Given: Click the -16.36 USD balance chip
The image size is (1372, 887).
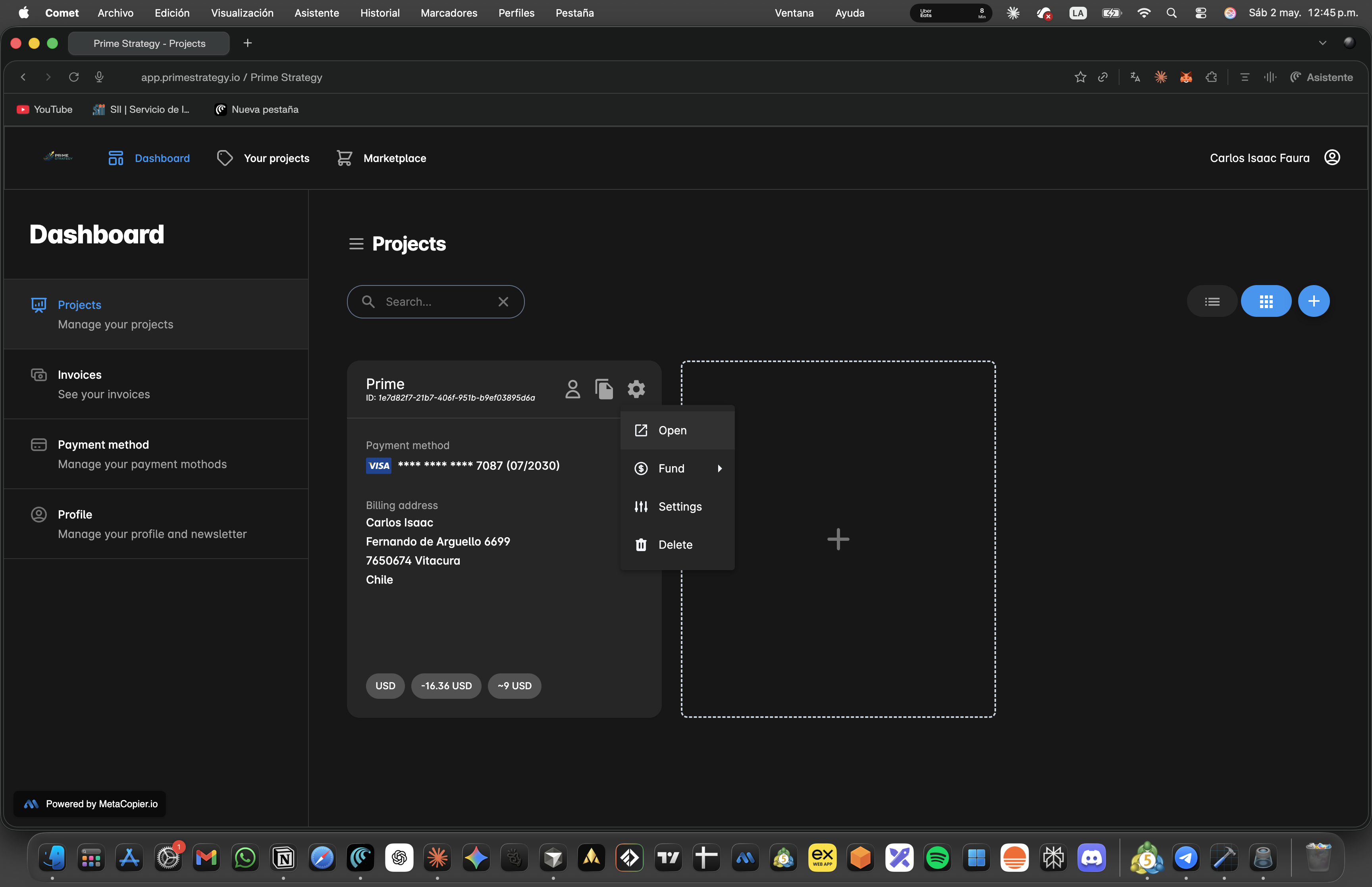Looking at the screenshot, I should point(446,686).
